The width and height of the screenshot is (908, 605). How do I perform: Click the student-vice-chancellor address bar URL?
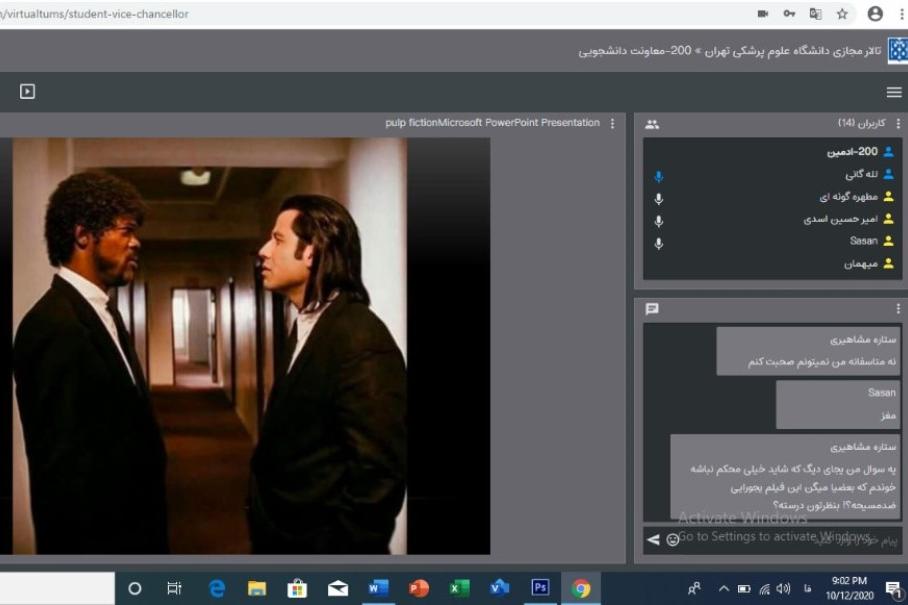click(100, 14)
